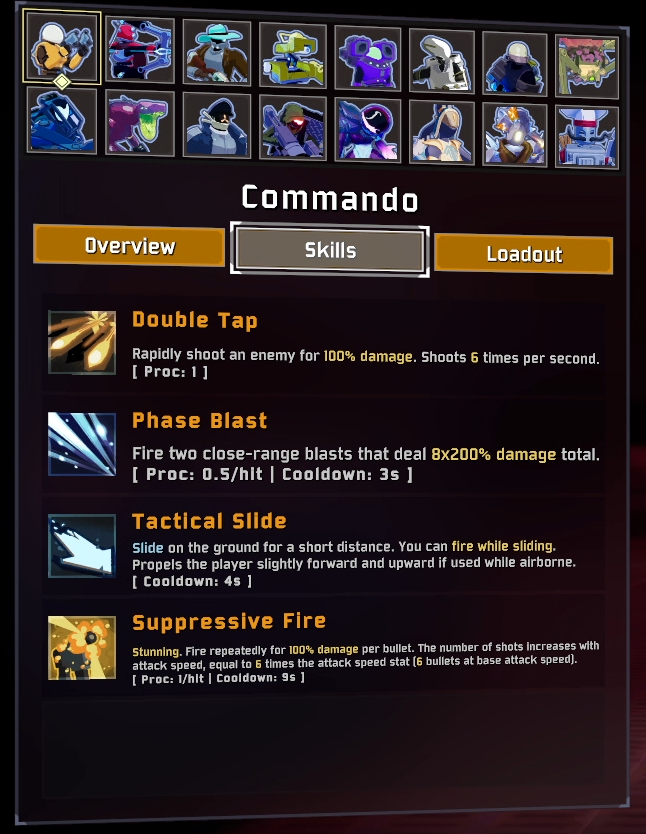Viewport: 646px width, 834px height.
Task: Pick the Mercenary blue visor portrait
Action: coord(514,64)
